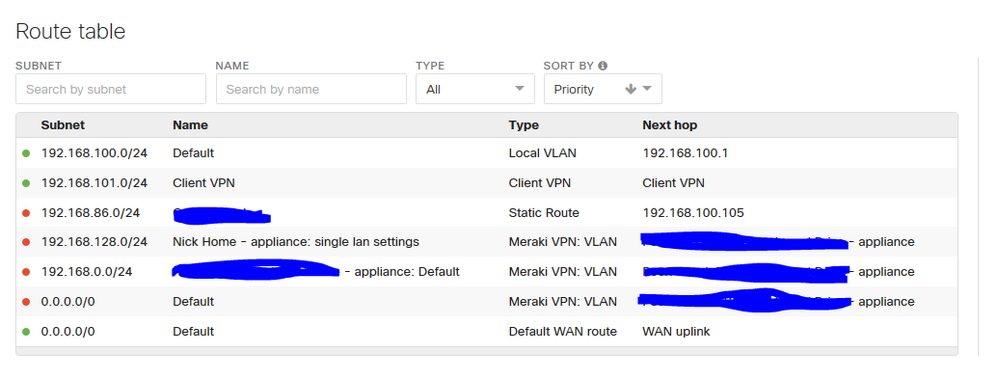Image resolution: width=998 pixels, height=381 pixels.
Task: Select the Nick Home appliance route name
Action: (x=296, y=242)
